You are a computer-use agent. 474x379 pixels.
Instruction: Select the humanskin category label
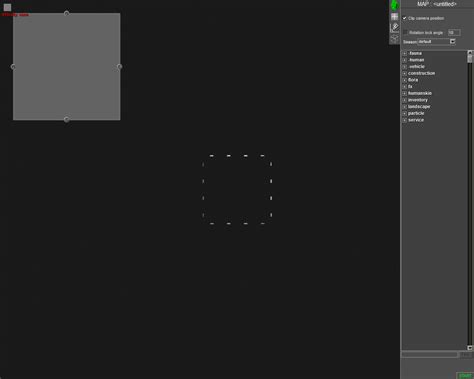coord(420,93)
